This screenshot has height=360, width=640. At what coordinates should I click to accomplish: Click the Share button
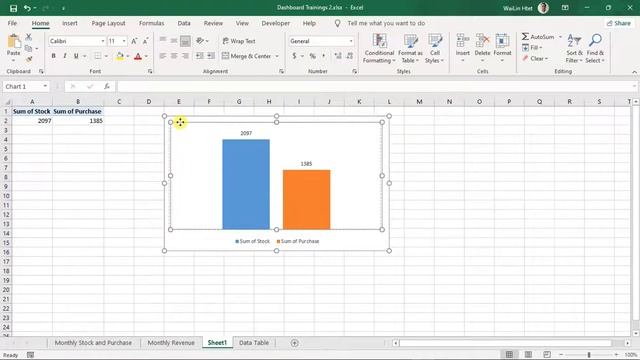coord(619,23)
